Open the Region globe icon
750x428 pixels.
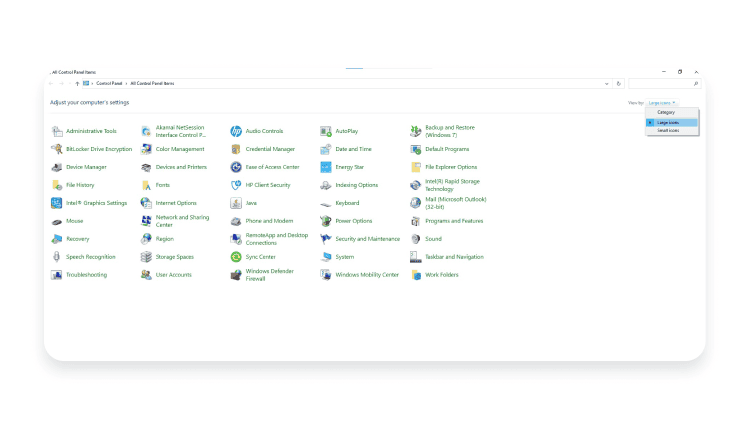tap(146, 239)
